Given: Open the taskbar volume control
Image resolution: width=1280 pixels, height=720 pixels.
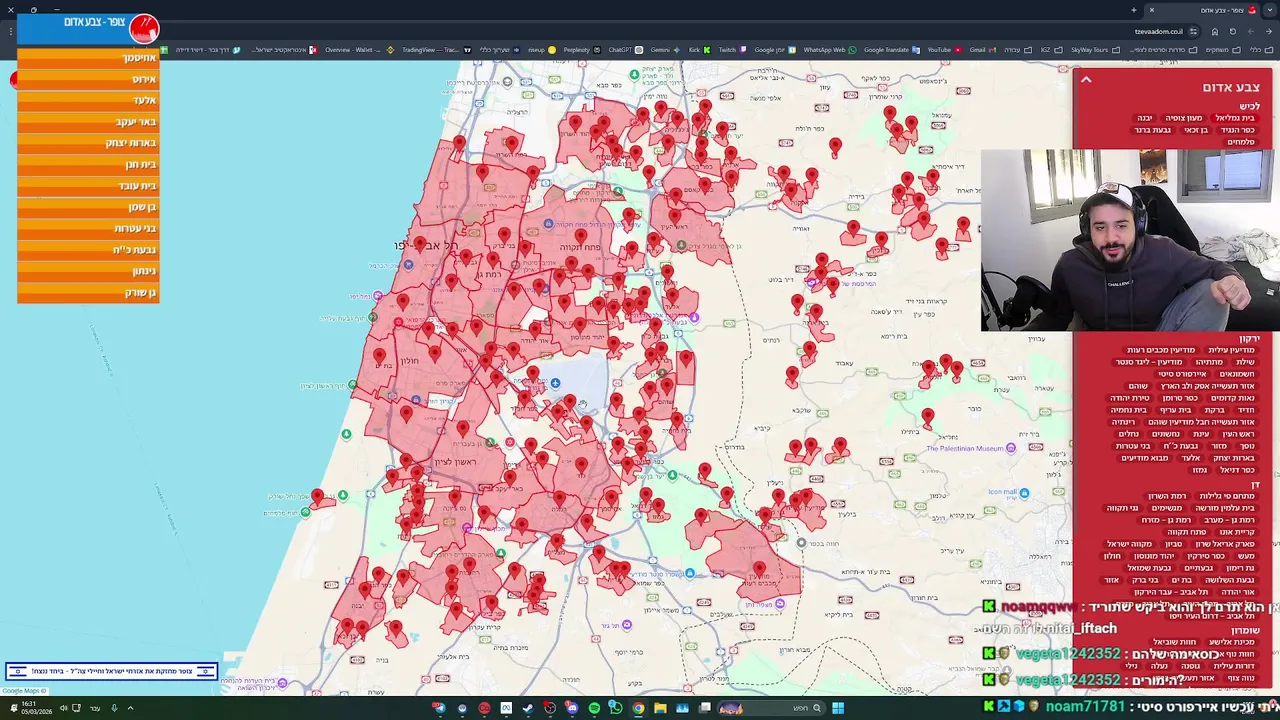Looking at the screenshot, I should 63,708.
